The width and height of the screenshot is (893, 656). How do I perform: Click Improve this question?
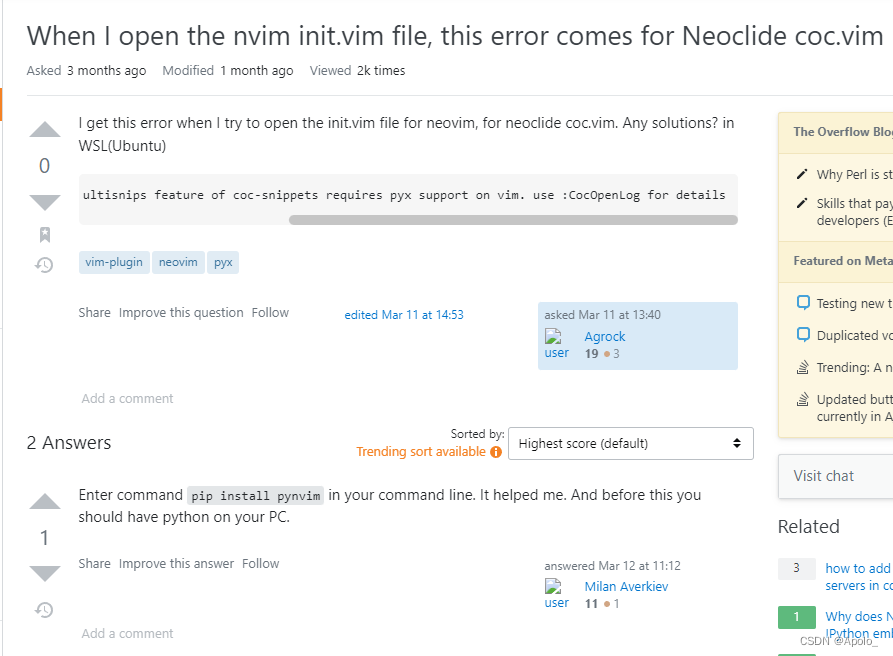(181, 312)
